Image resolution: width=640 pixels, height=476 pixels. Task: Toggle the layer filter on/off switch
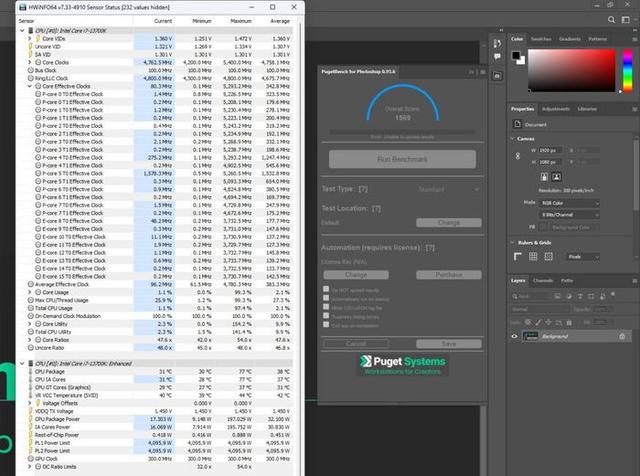[613, 294]
